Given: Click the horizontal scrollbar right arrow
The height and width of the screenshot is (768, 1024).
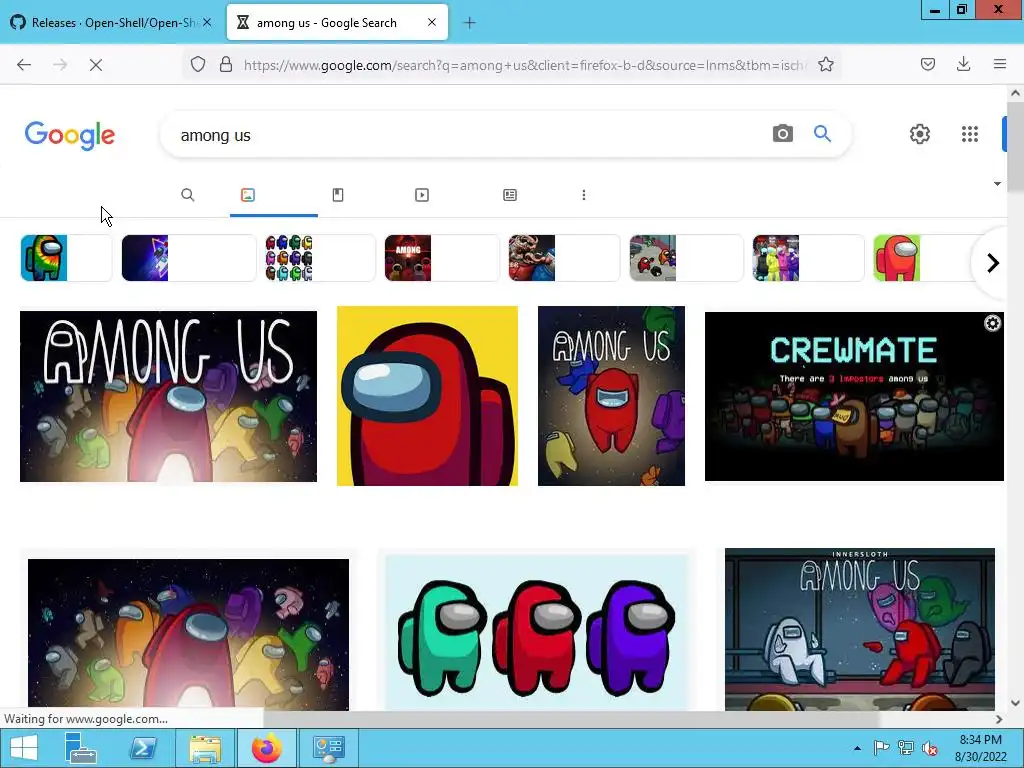Looking at the screenshot, I should point(999,719).
